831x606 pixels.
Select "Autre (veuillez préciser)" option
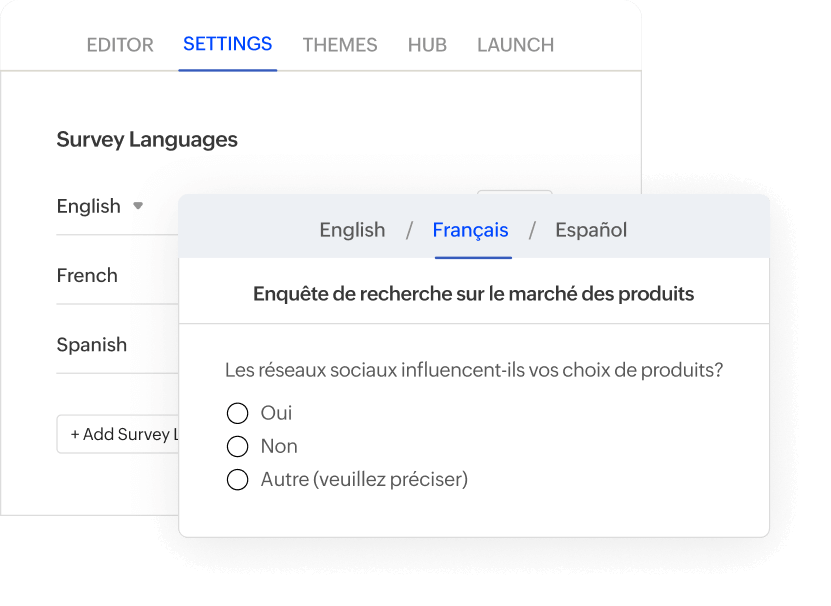click(x=237, y=479)
